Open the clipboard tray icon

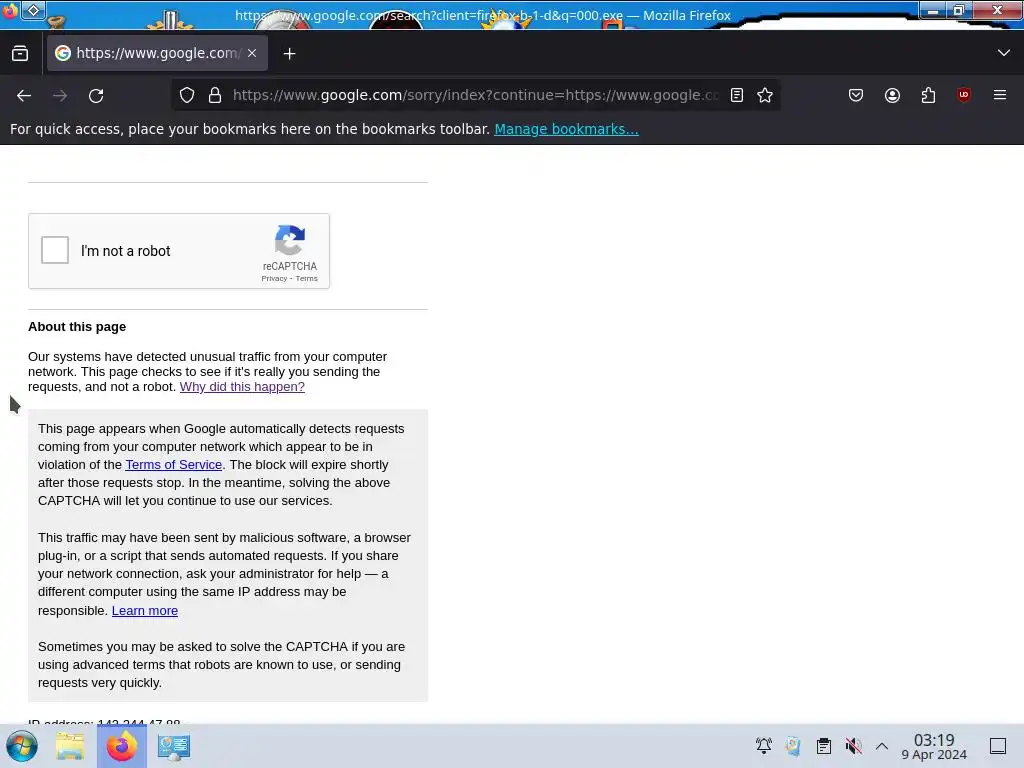point(824,746)
